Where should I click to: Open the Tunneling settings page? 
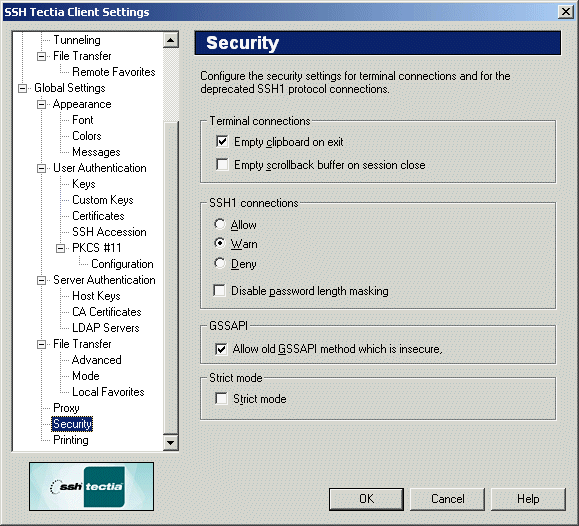(77, 40)
